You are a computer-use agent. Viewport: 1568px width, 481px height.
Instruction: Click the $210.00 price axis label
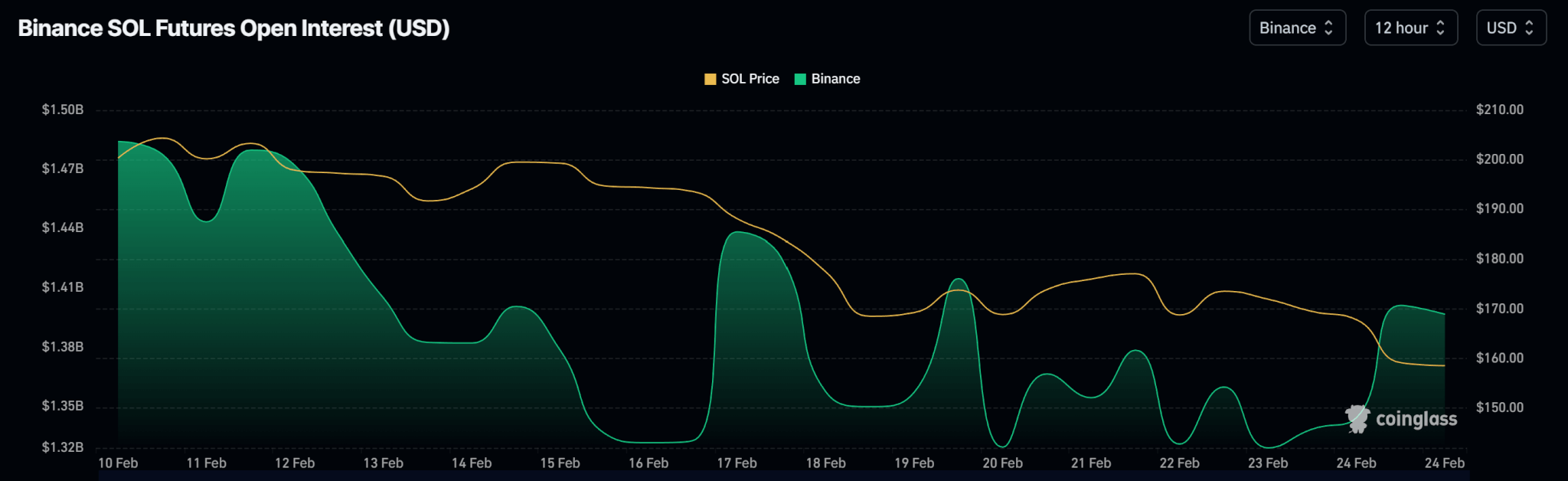(1499, 110)
